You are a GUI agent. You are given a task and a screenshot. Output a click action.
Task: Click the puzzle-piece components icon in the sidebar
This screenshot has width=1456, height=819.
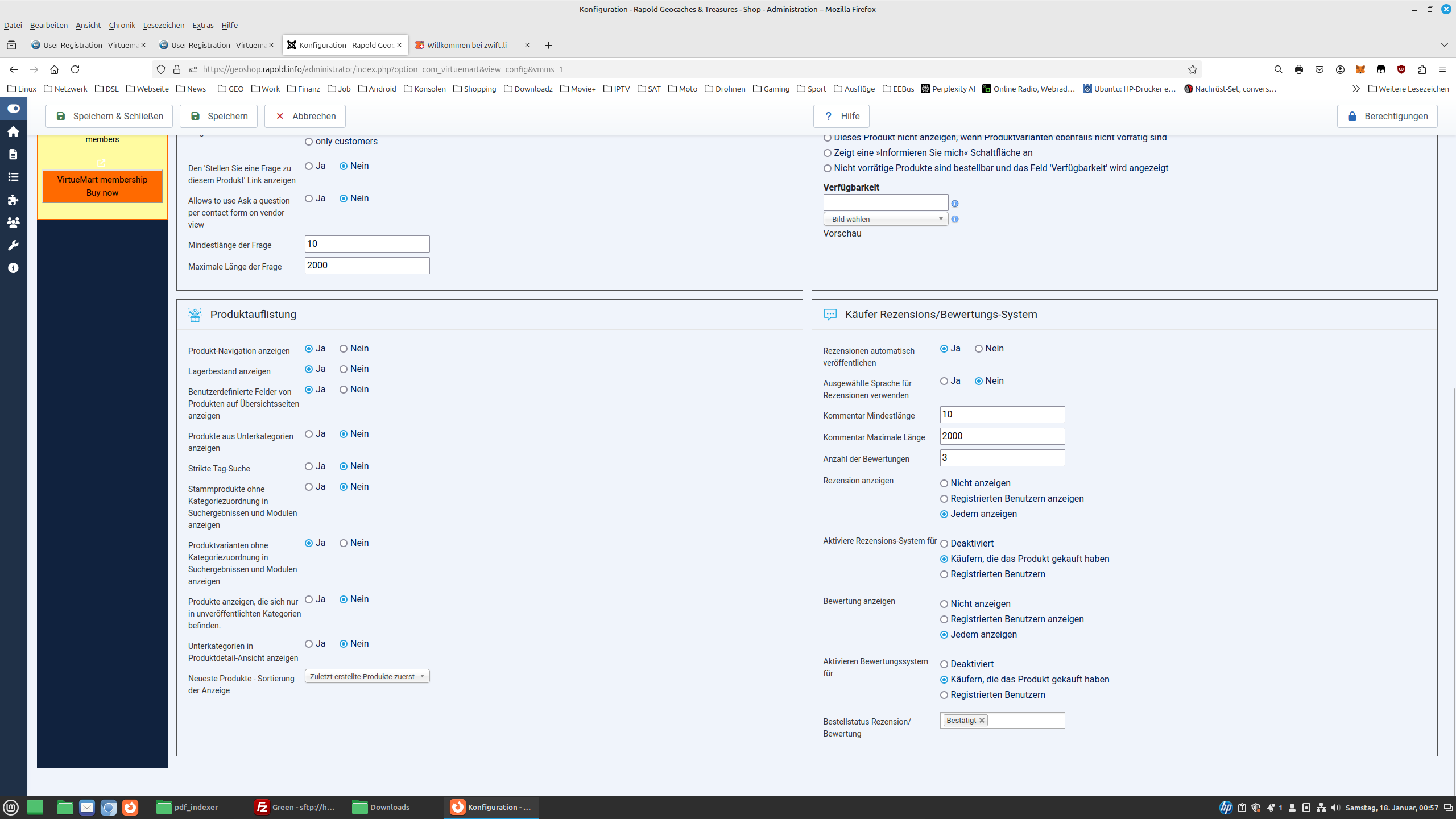point(13,200)
